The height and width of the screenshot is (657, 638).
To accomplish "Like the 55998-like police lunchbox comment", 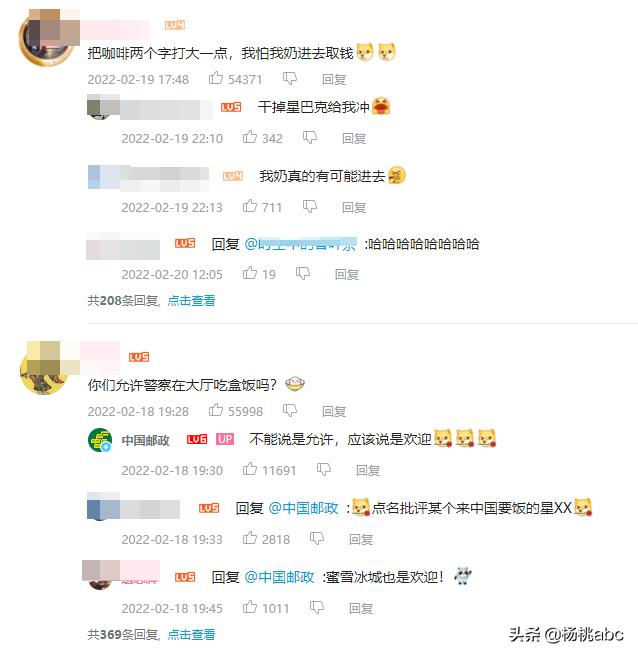I will point(216,410).
